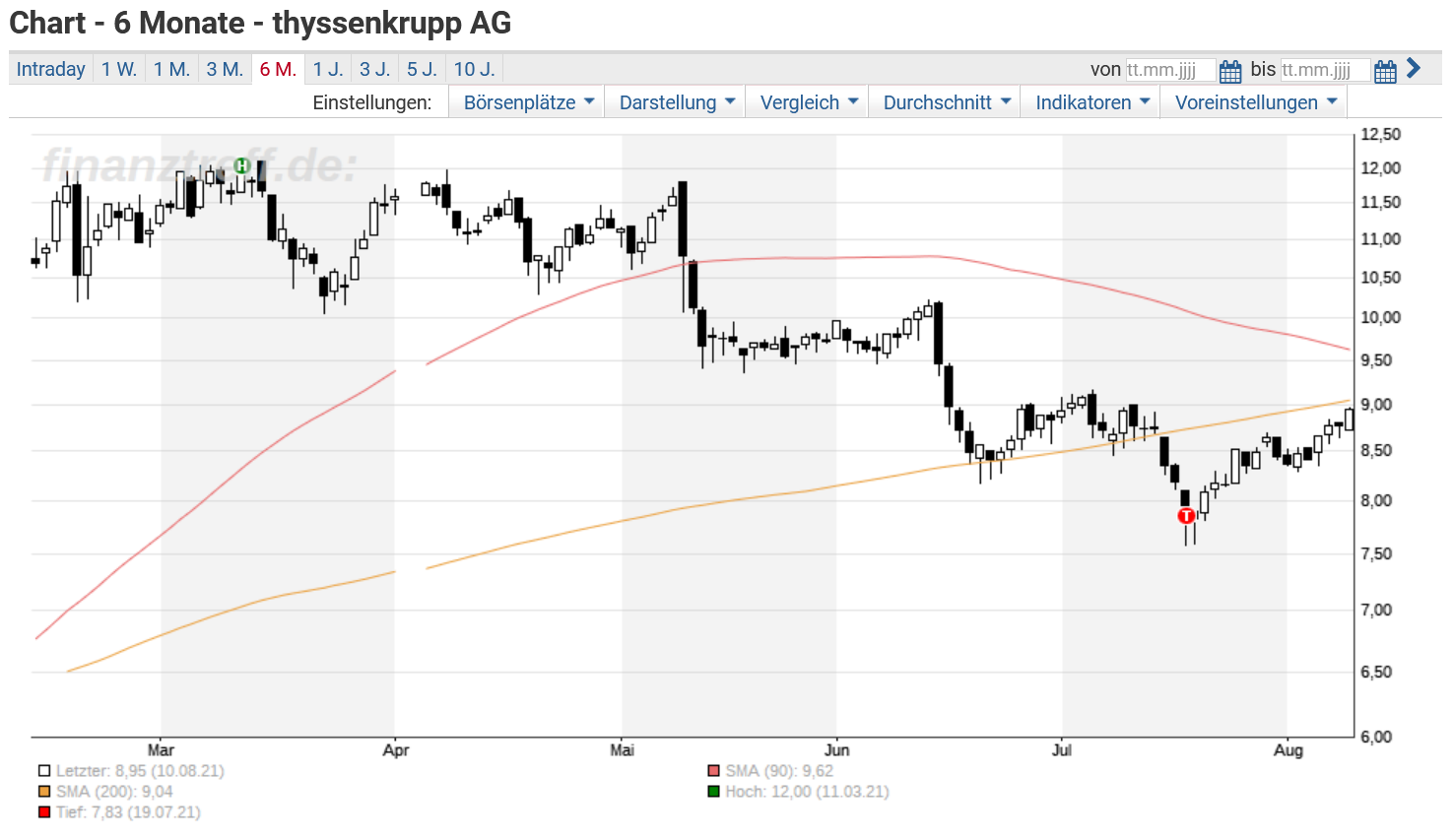Click the red Tief legend swatch
Viewport: 1454px width, 840px height.
pos(44,812)
